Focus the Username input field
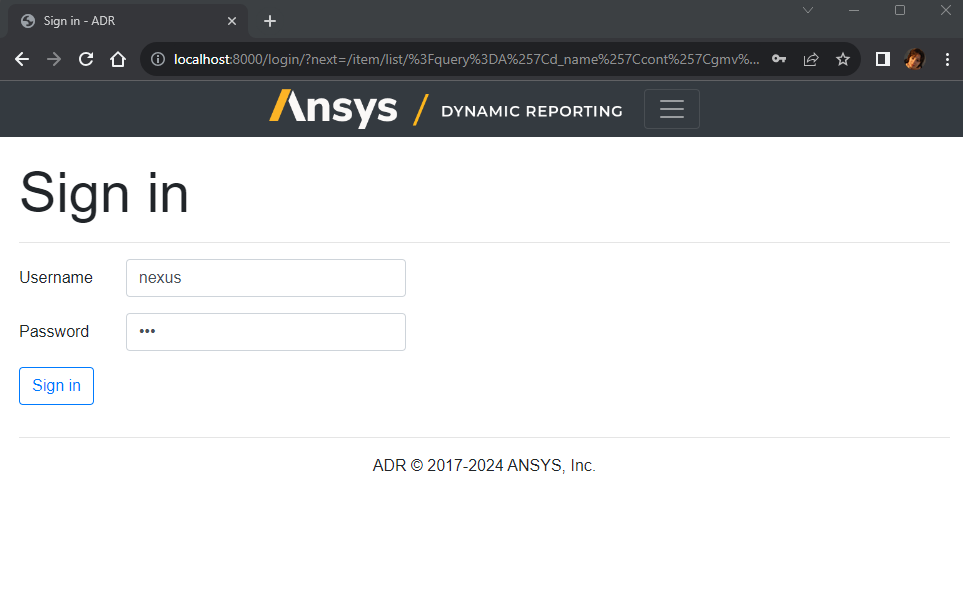This screenshot has height=603, width=963. (266, 278)
